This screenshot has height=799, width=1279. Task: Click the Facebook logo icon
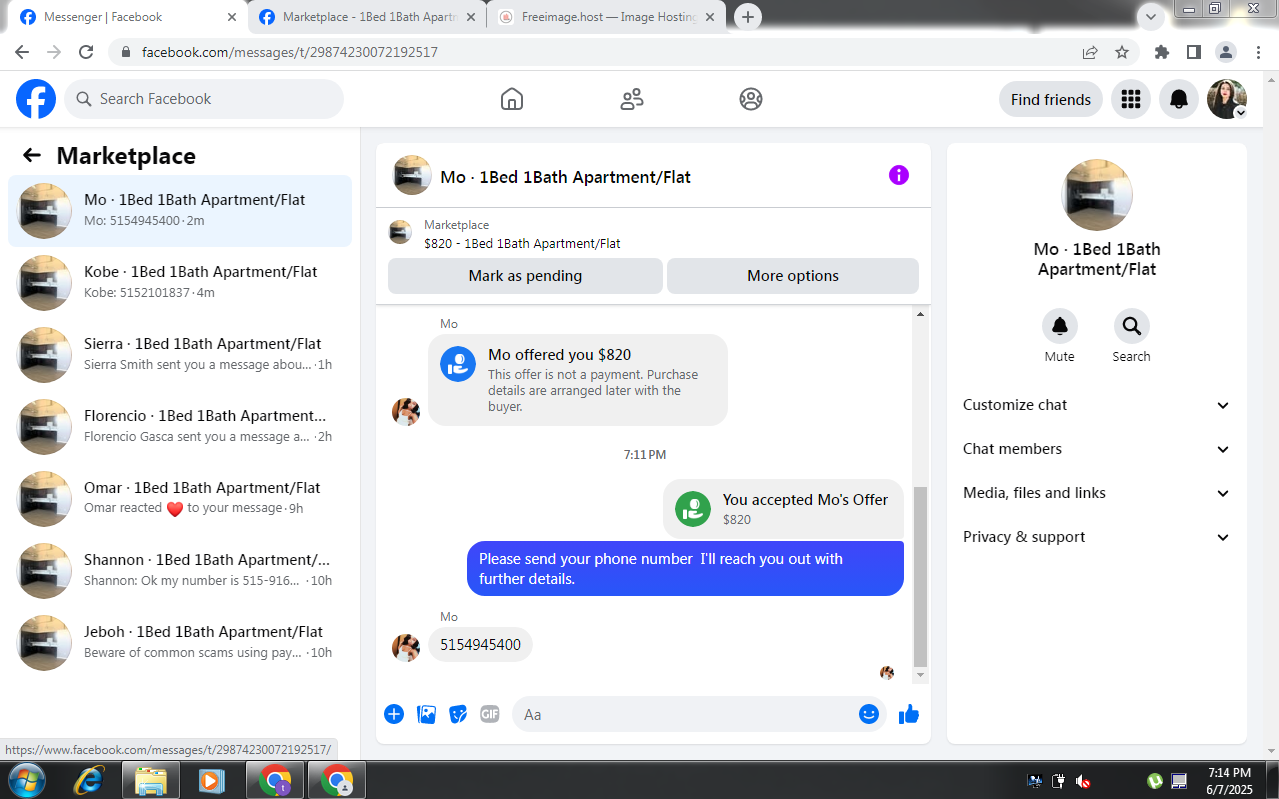coord(36,99)
